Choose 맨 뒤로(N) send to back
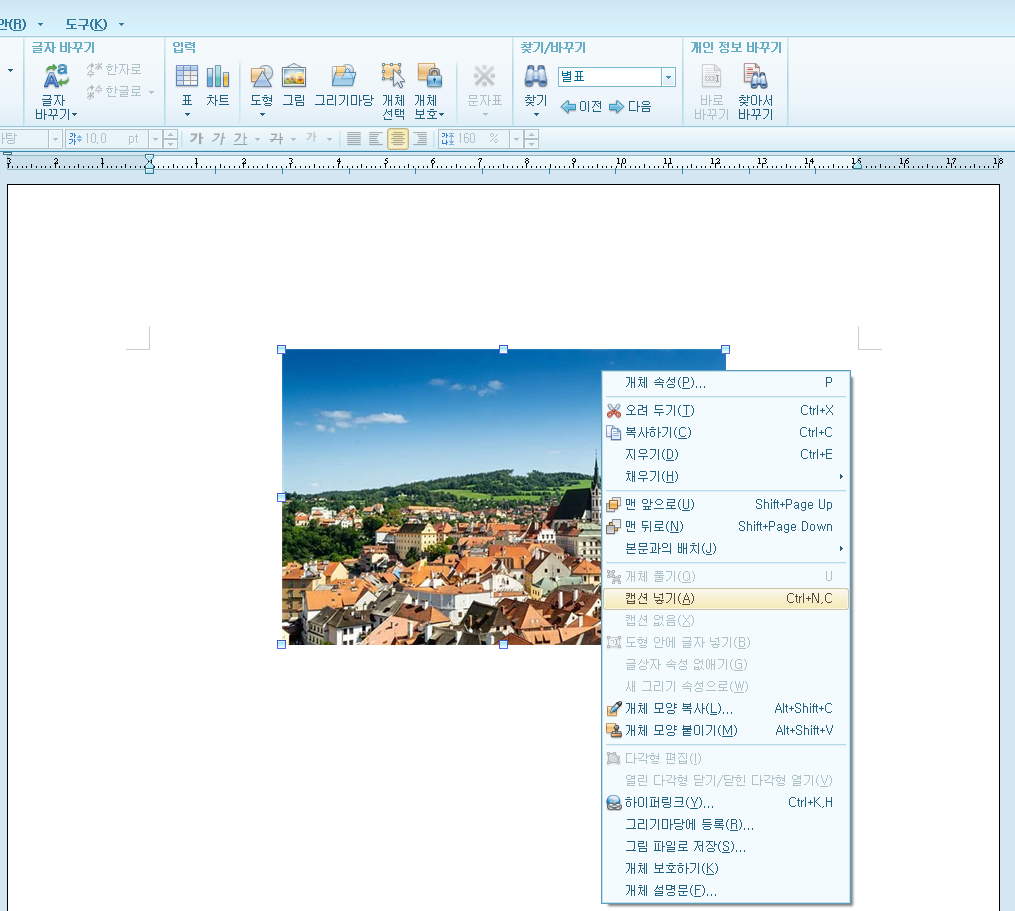 (x=726, y=526)
